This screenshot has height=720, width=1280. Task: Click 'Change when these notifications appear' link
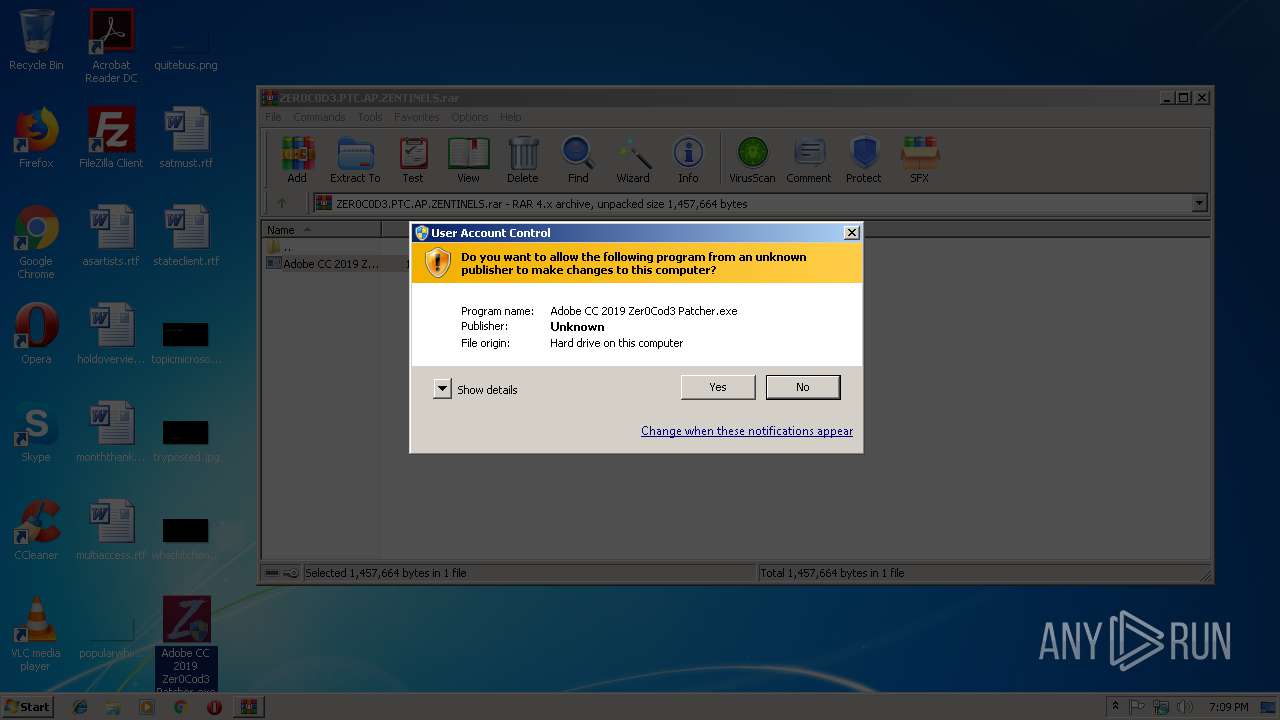747,431
